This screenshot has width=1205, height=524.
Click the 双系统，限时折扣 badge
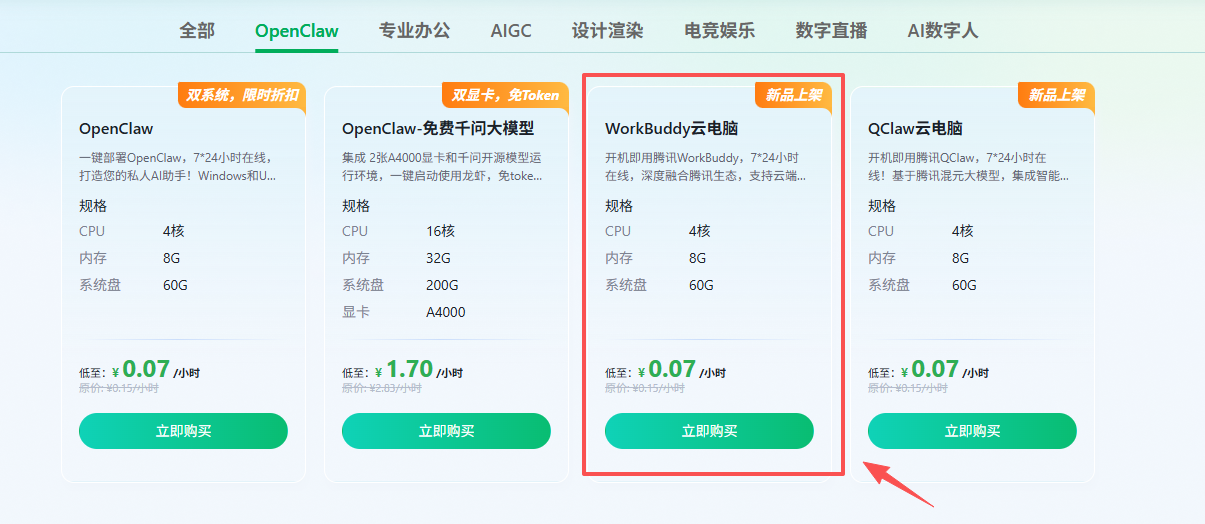pos(241,95)
